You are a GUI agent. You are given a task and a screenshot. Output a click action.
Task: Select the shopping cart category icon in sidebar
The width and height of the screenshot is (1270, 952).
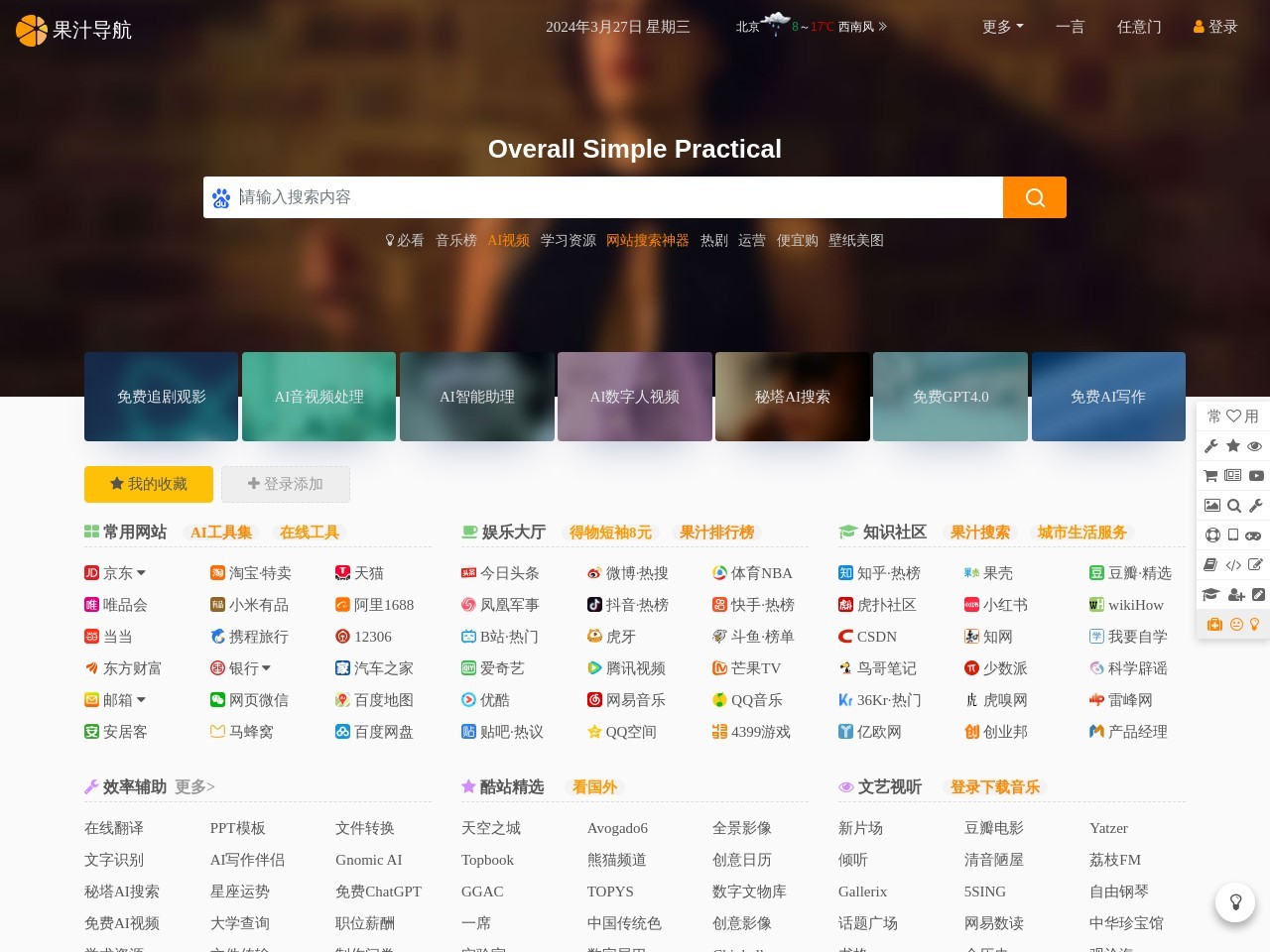[x=1209, y=476]
